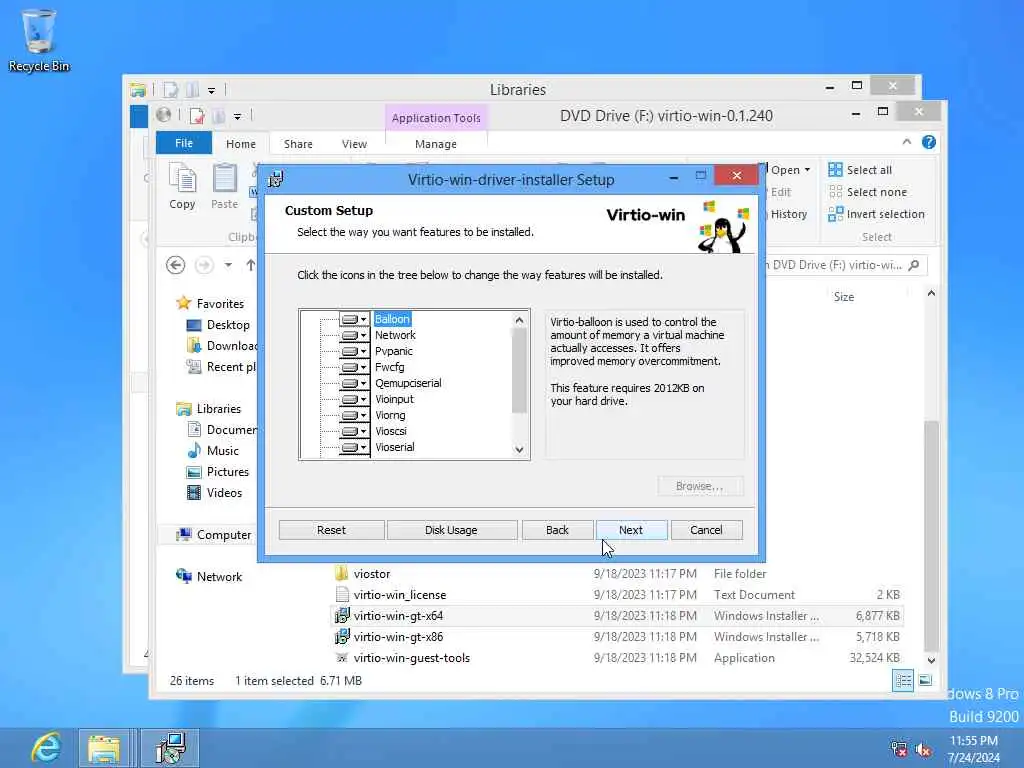This screenshot has height=768, width=1024.
Task: Select Computer in navigation pane
Action: 213,535
